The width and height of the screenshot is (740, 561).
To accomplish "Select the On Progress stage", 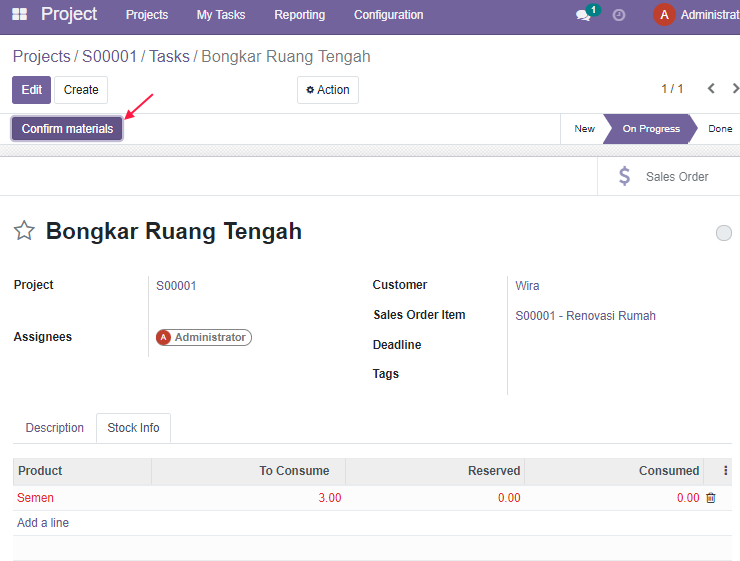I will (x=651, y=129).
